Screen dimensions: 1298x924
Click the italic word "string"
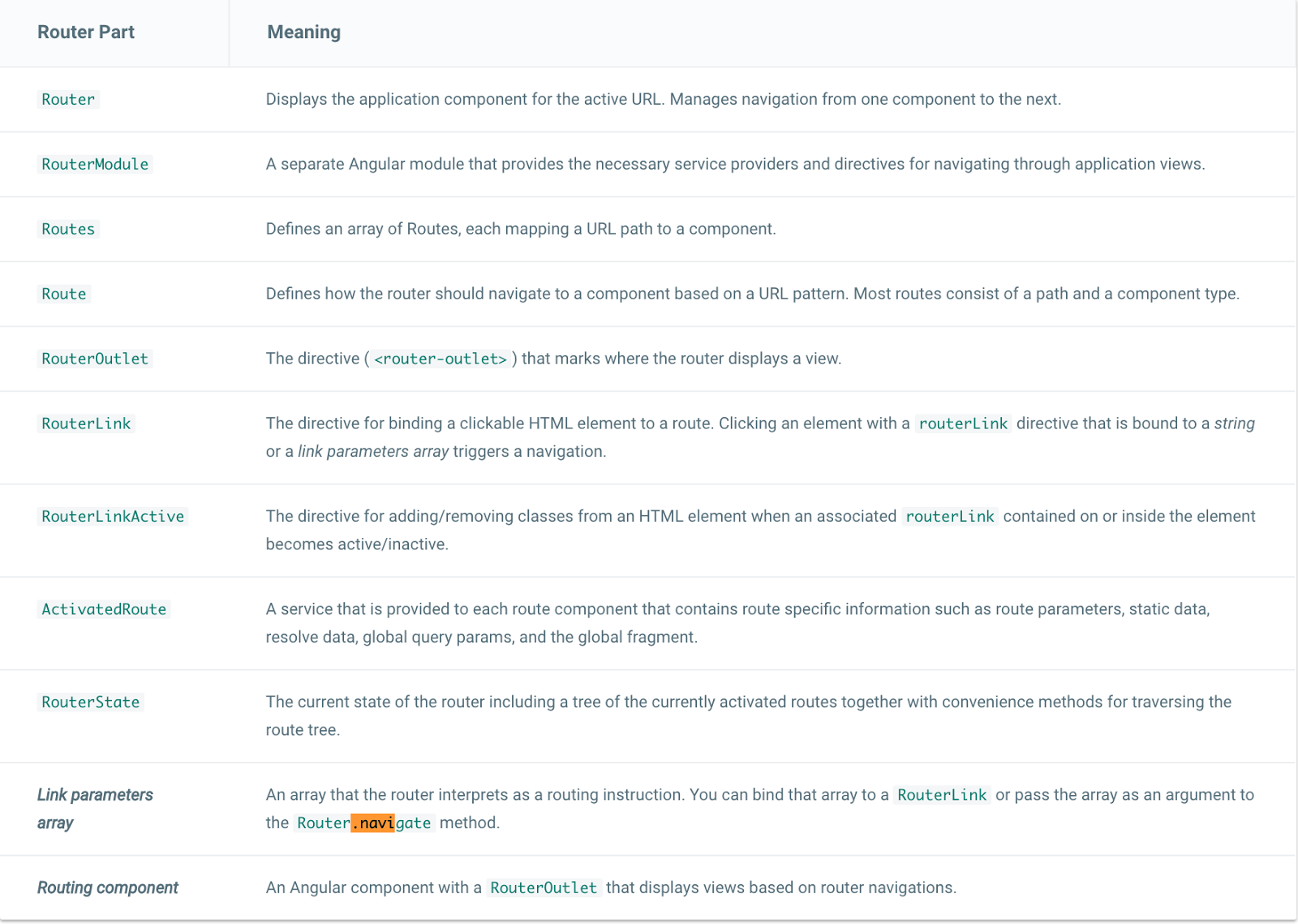click(1234, 424)
